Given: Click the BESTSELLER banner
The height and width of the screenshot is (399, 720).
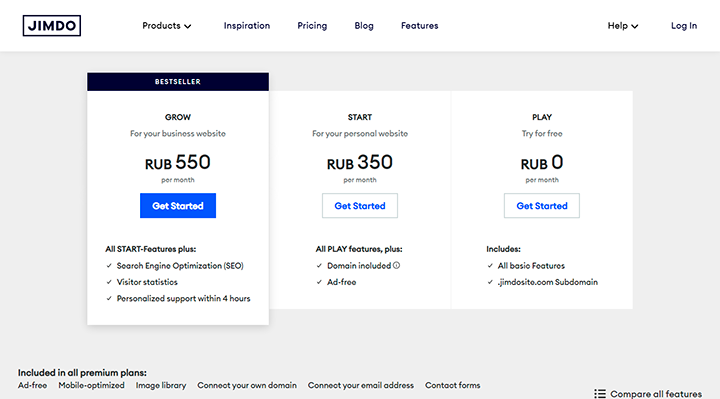Looking at the screenshot, I should [x=178, y=82].
